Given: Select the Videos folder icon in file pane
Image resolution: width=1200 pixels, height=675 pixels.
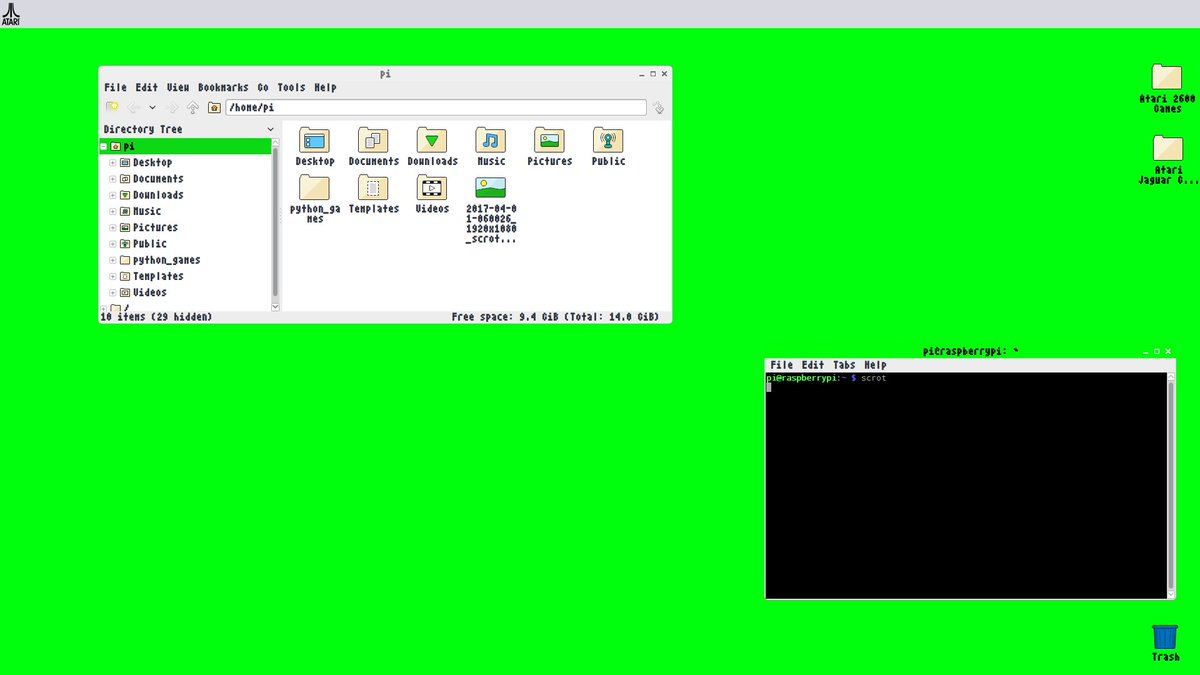Looking at the screenshot, I should tap(432, 188).
